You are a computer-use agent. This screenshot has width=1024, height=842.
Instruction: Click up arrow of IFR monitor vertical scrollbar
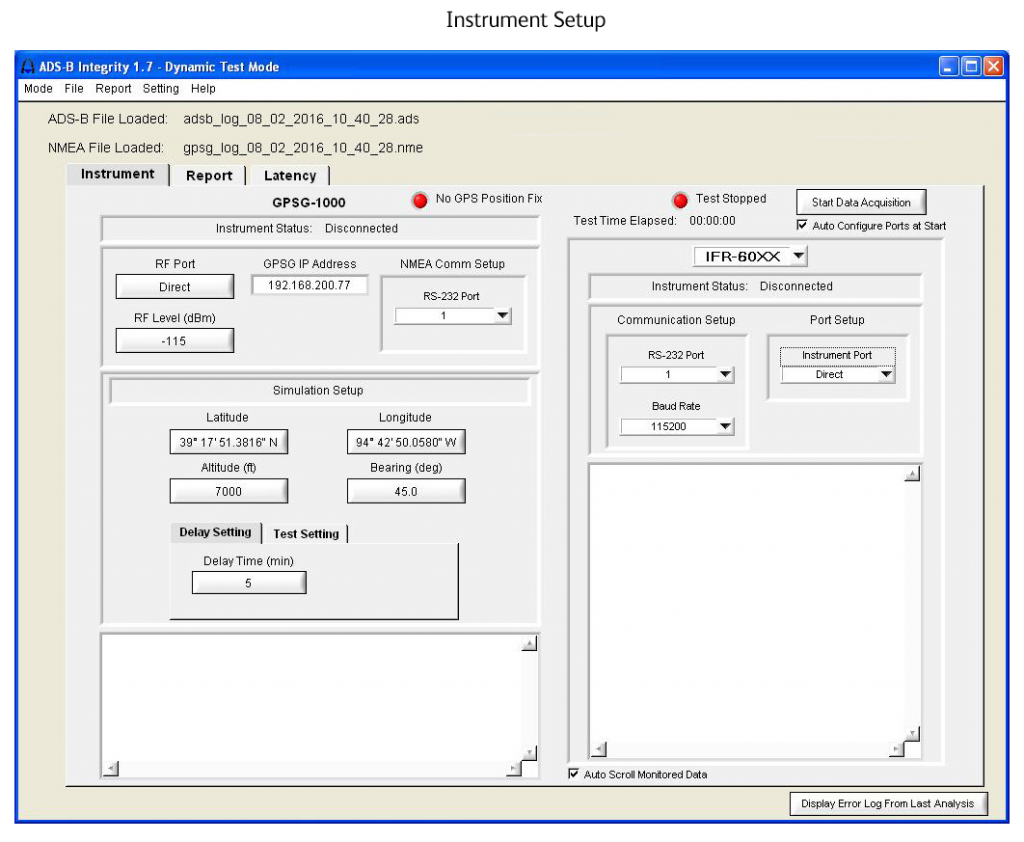[912, 474]
